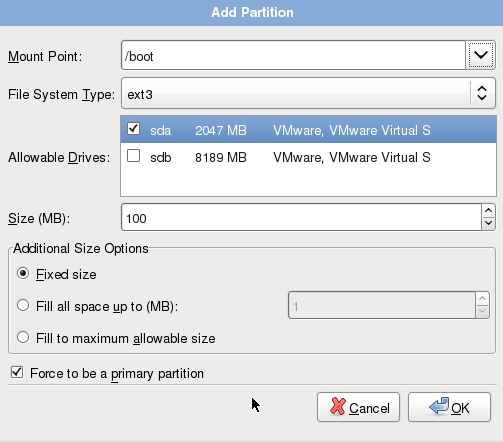The image size is (503, 442).
Task: Click the red X icon on Cancel
Action: tap(338, 407)
